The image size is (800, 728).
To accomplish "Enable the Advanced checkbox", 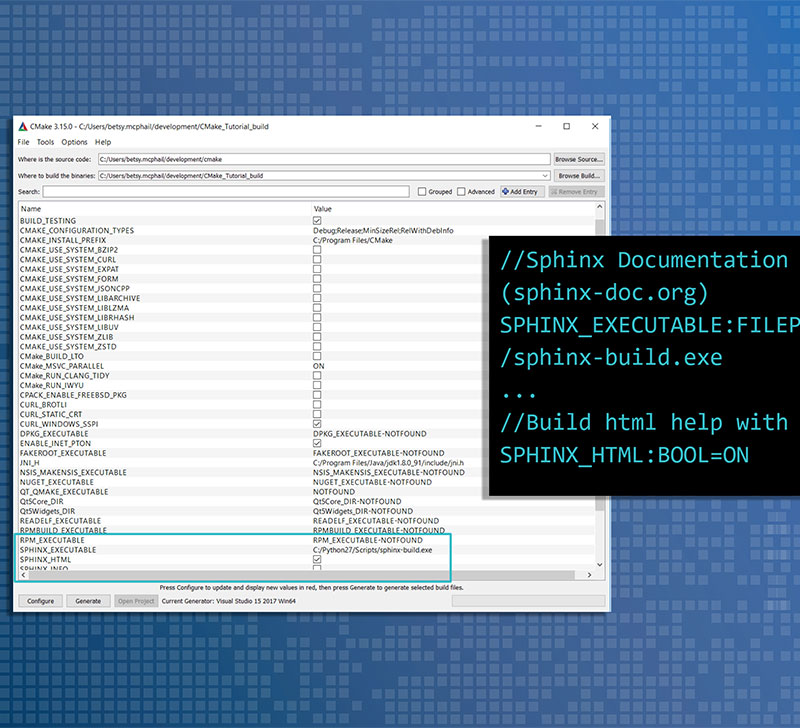I will pos(461,192).
